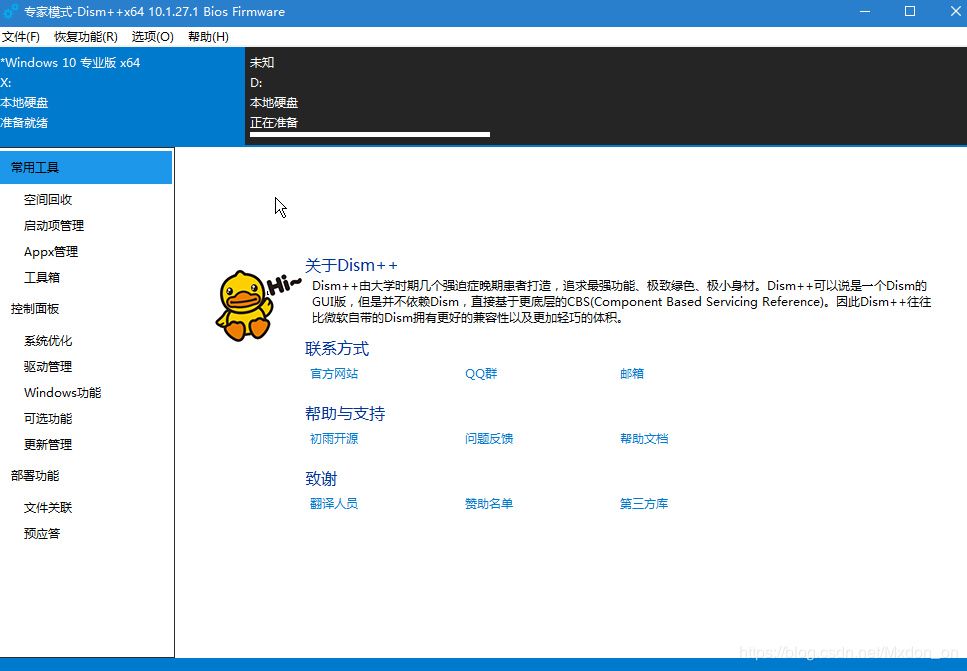
Task: Click the Dism++ icon in the title bar
Action: 11,11
